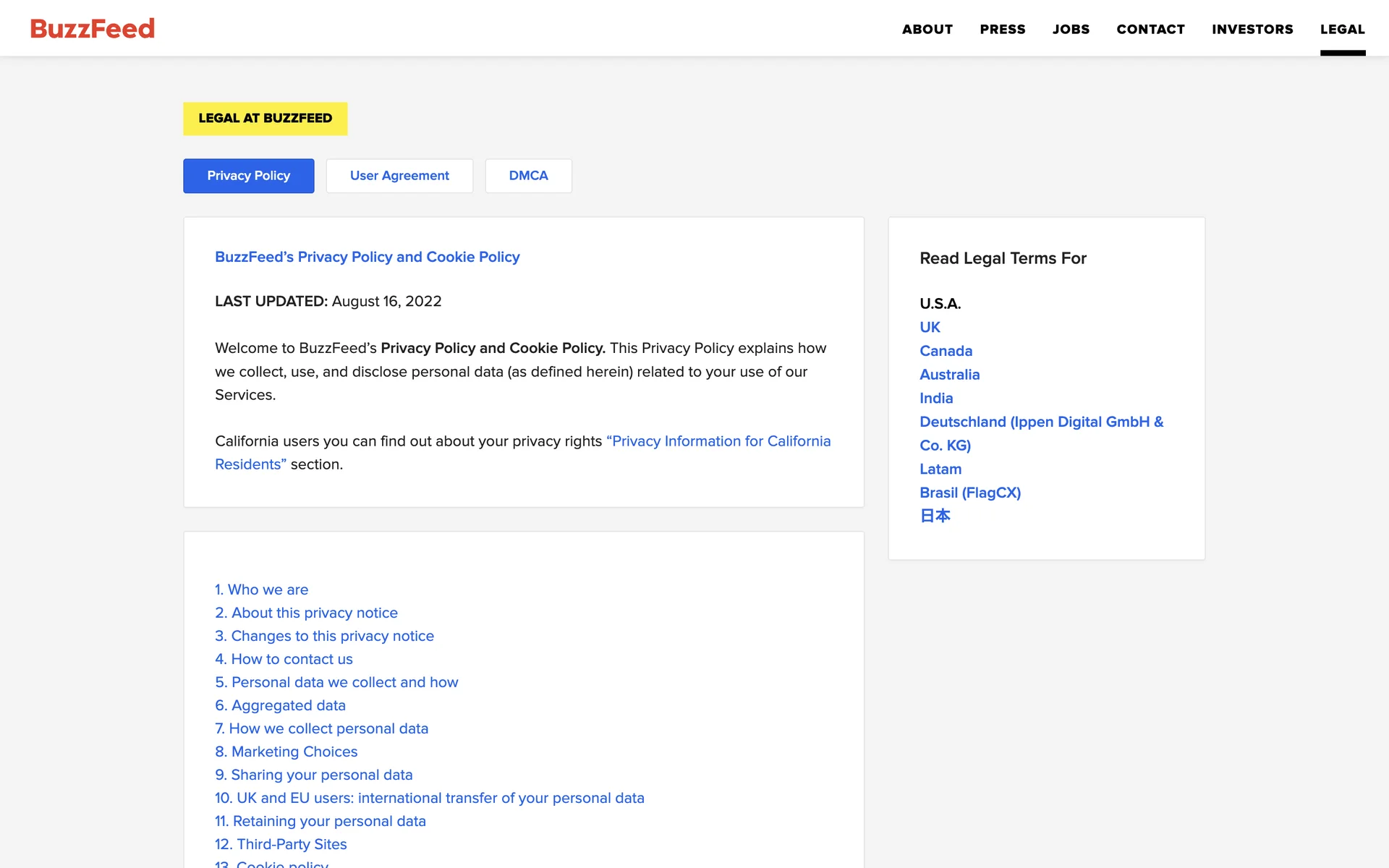Navigate to the Investors page
The image size is (1389, 868).
(1252, 30)
